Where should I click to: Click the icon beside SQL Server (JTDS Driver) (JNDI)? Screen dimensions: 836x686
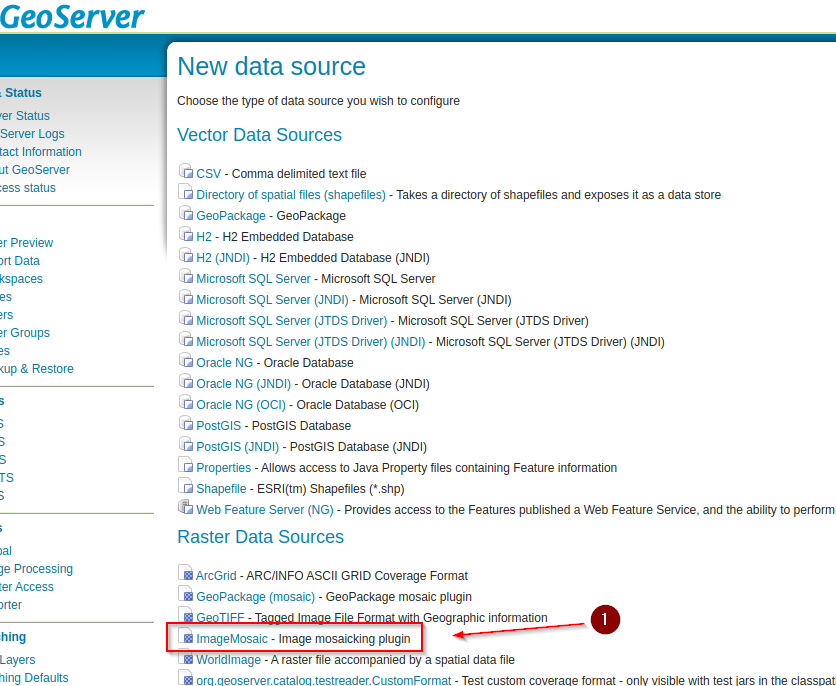(186, 339)
